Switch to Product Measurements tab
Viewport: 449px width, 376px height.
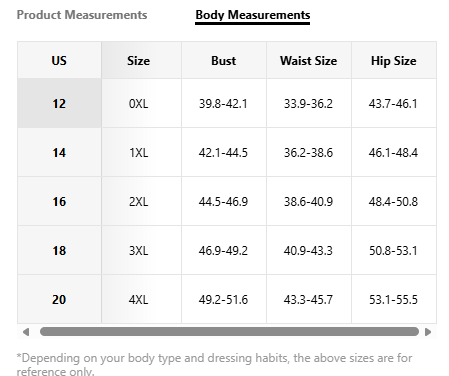pos(82,15)
